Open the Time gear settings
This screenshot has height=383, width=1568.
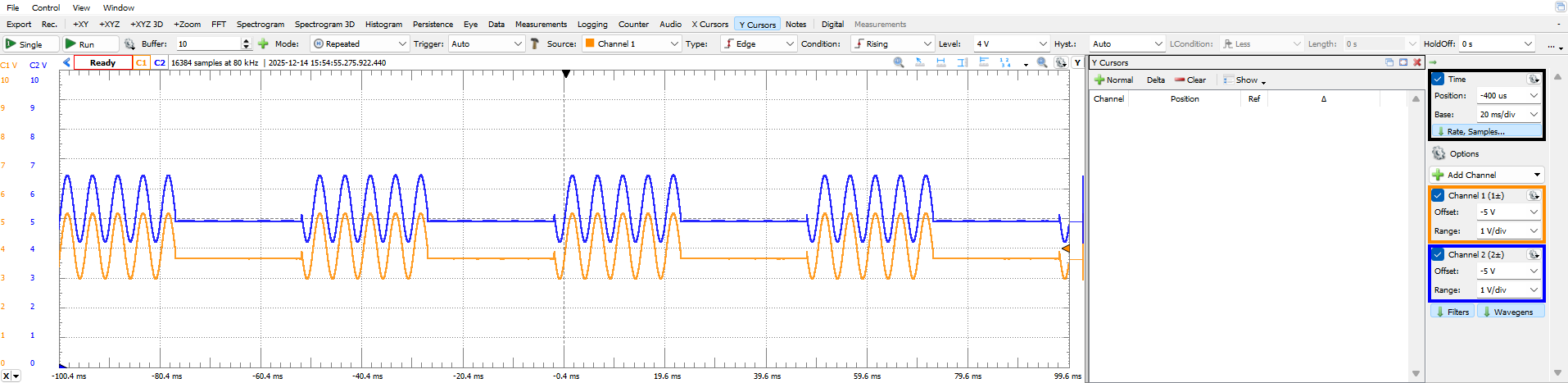(1534, 80)
